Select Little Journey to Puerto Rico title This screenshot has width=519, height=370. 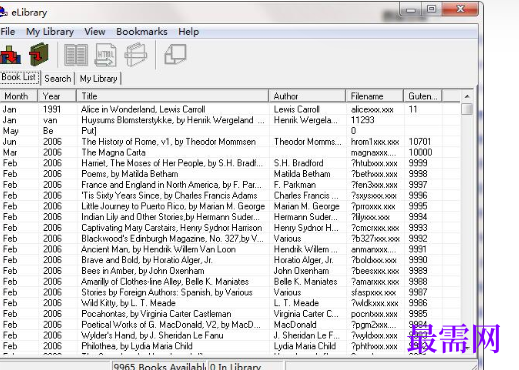(x=173, y=206)
